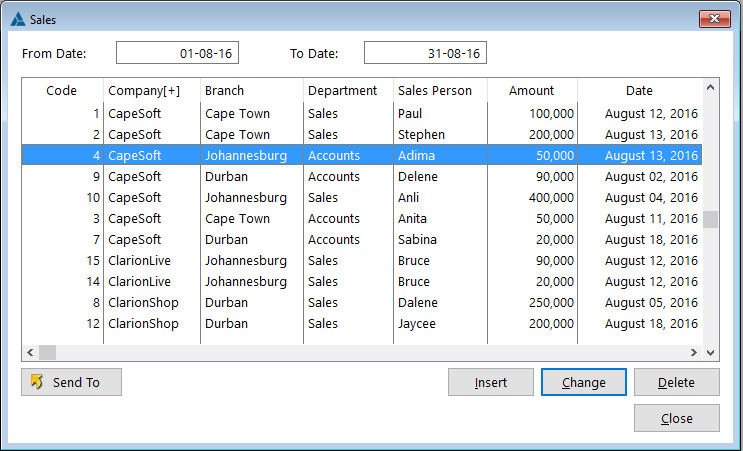Delete the selected sales record
743x451 pixels.
(x=676, y=382)
